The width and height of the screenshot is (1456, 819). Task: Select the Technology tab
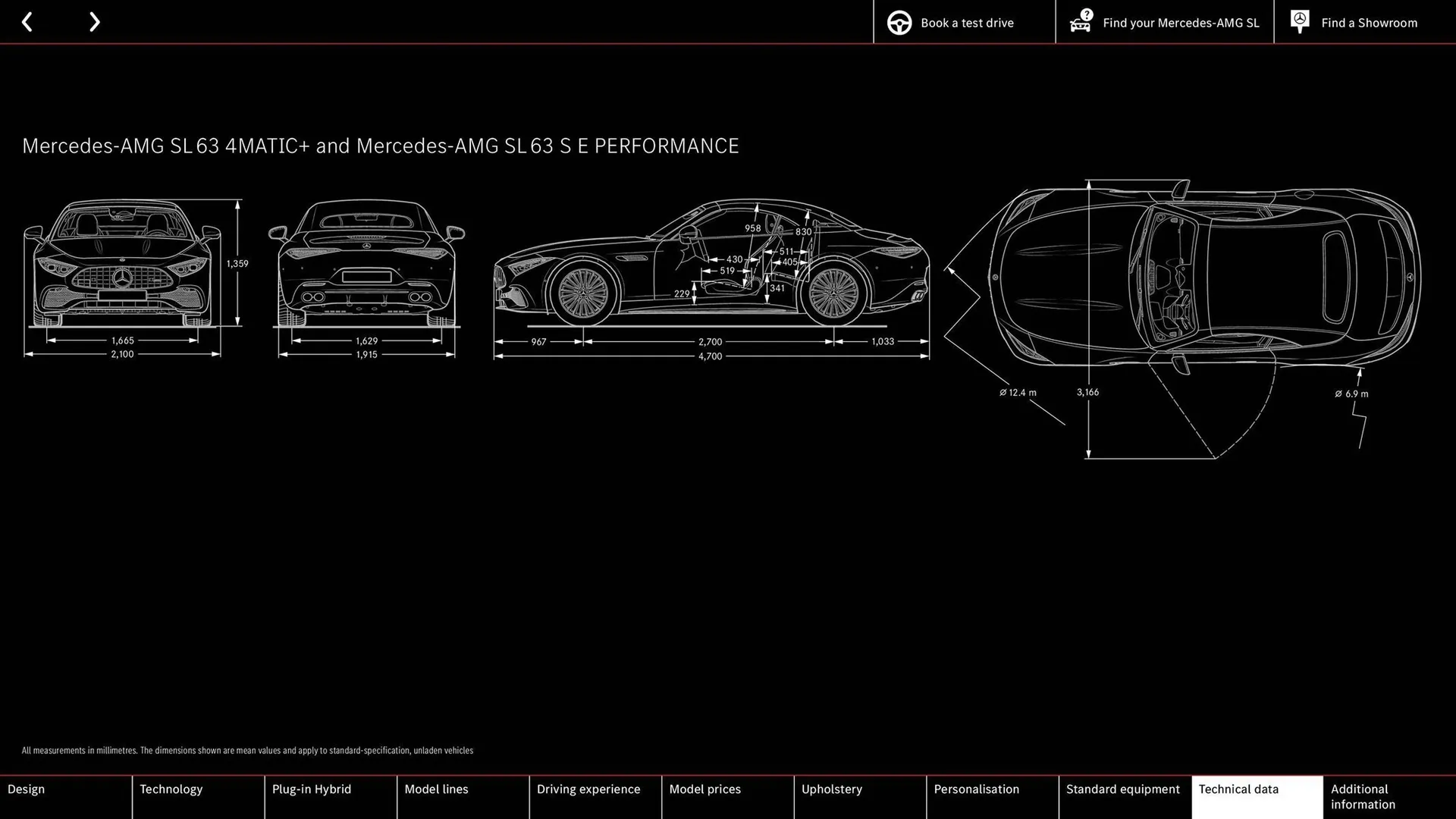[171, 789]
